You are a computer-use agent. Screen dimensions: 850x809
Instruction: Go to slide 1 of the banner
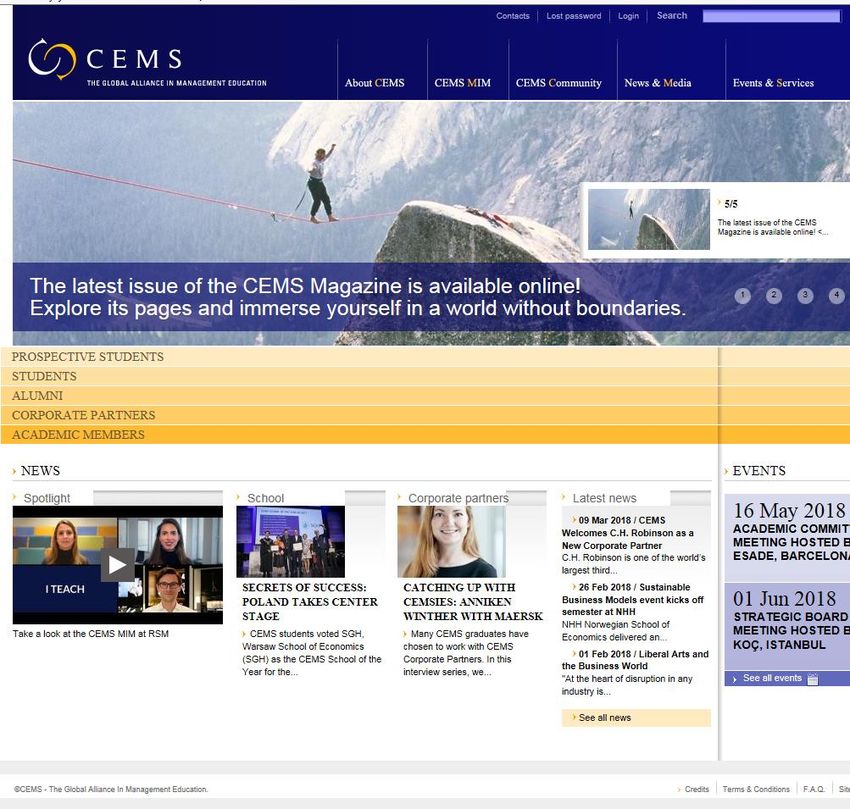coord(742,296)
